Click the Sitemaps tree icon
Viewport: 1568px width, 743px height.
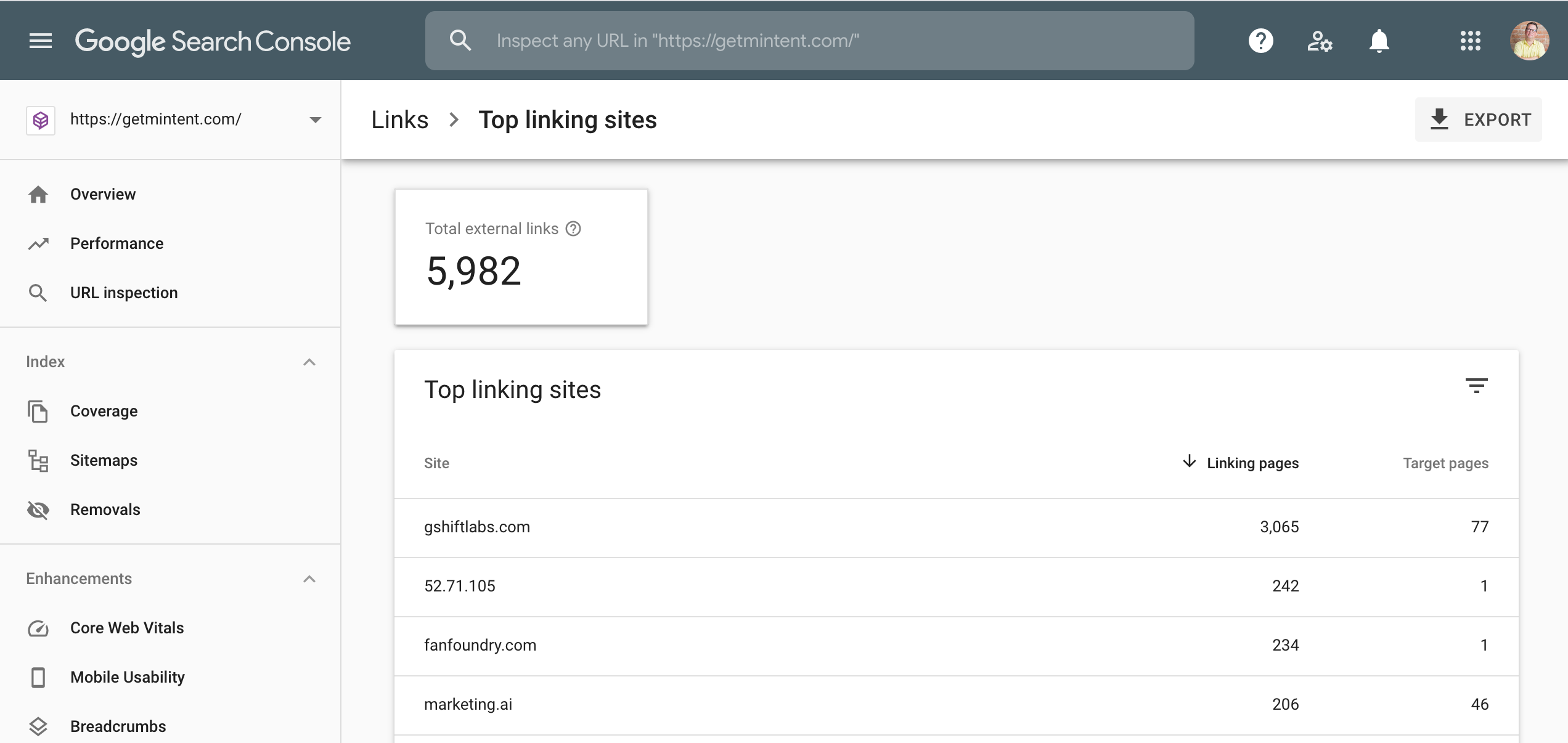coord(38,460)
